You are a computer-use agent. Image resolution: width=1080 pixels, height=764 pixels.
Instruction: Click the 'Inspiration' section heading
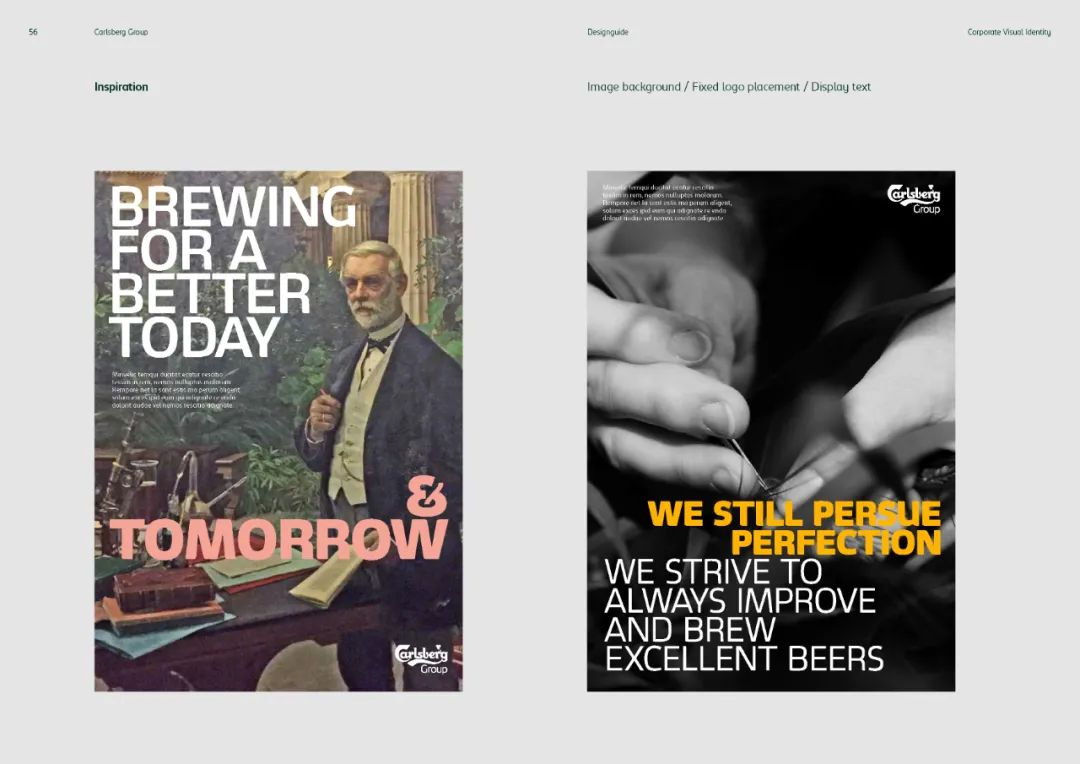tap(121, 87)
